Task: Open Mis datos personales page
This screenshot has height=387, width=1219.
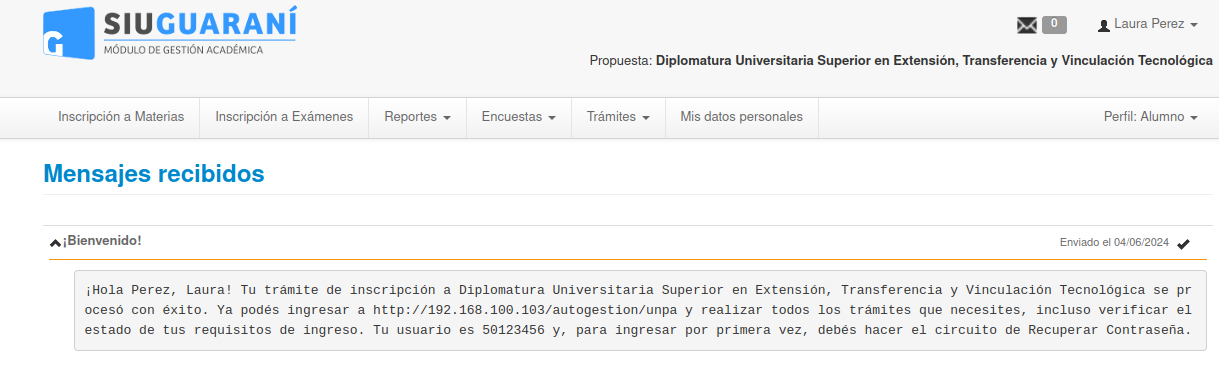Action: (x=741, y=117)
